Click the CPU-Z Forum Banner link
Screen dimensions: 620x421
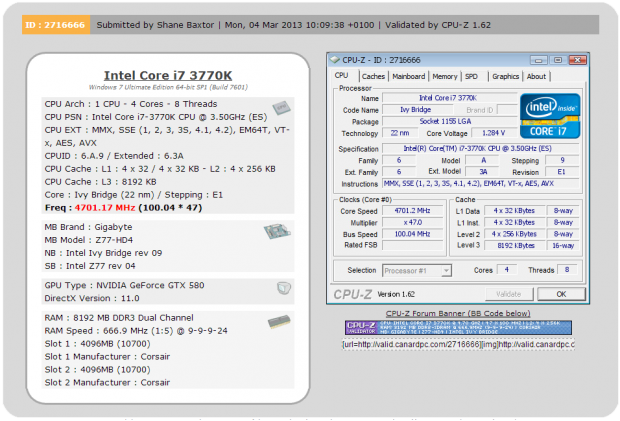pyautogui.click(x=458, y=313)
